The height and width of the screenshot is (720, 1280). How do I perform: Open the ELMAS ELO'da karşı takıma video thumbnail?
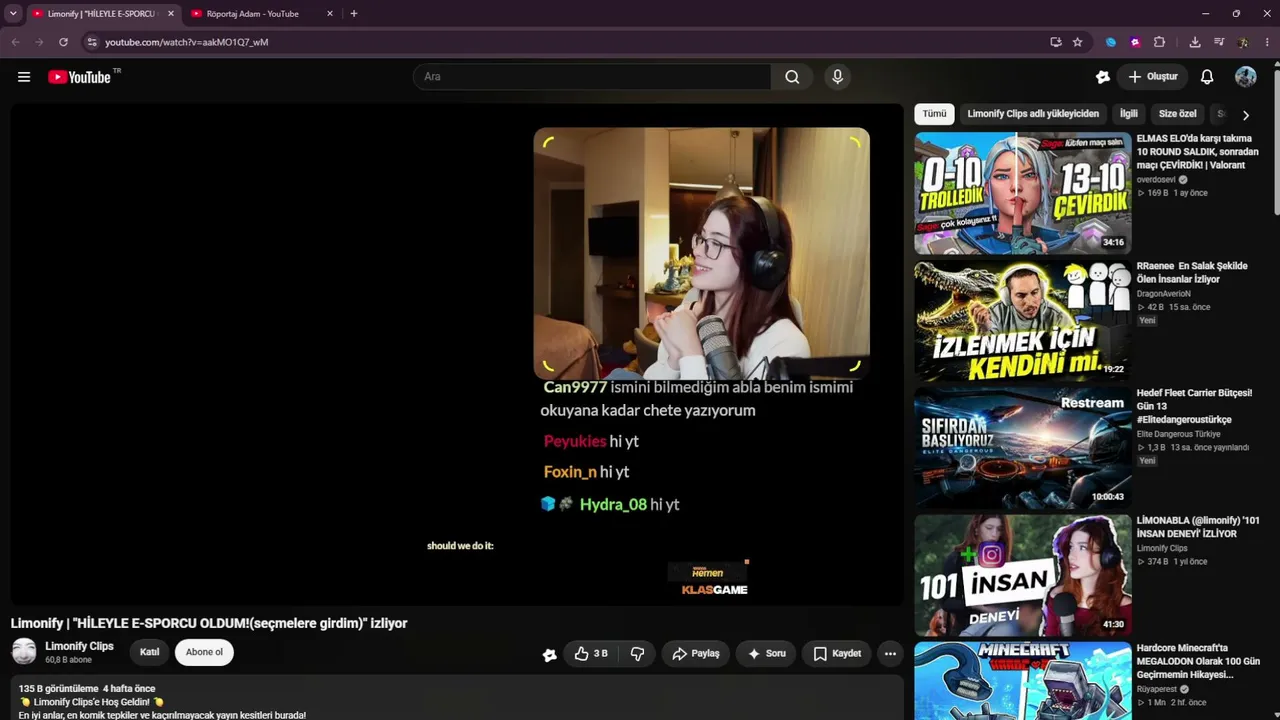(x=1022, y=193)
